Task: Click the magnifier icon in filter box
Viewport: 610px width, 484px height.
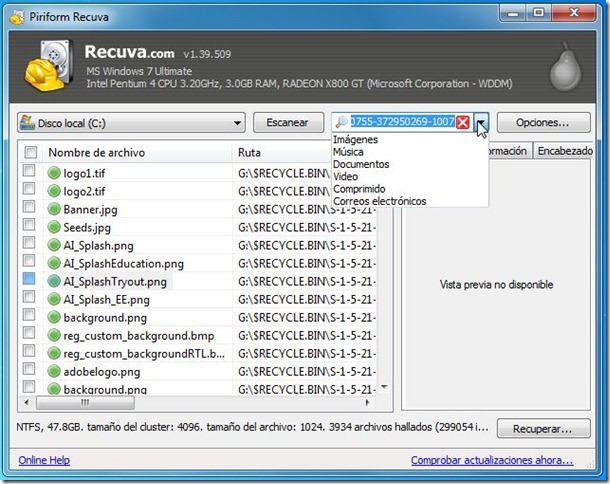Action: 341,122
